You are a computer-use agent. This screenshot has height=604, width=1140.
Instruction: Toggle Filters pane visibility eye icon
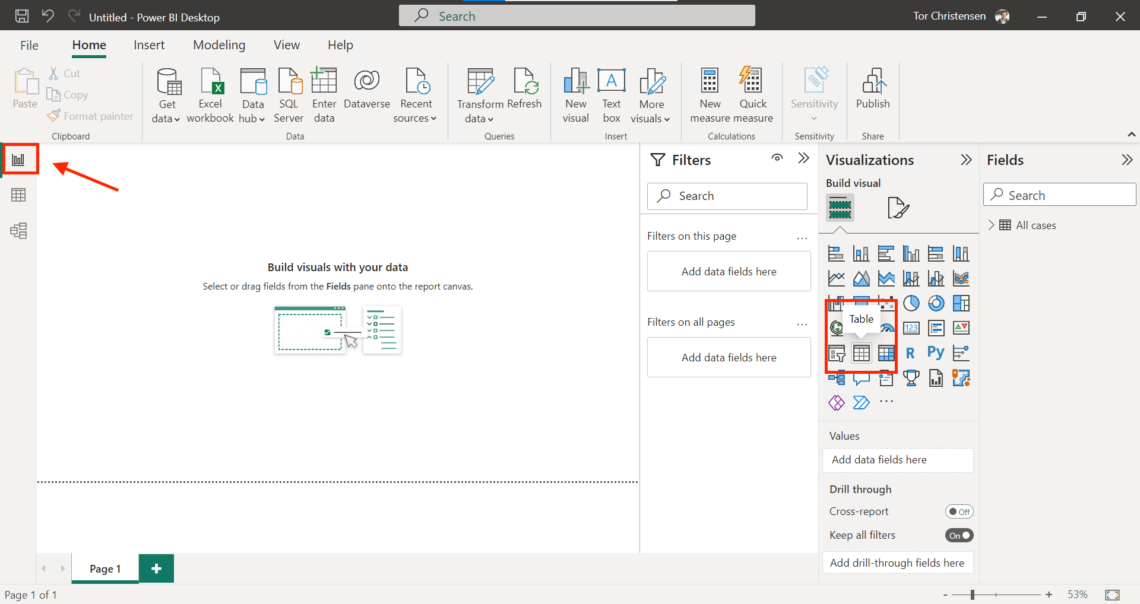(x=777, y=159)
